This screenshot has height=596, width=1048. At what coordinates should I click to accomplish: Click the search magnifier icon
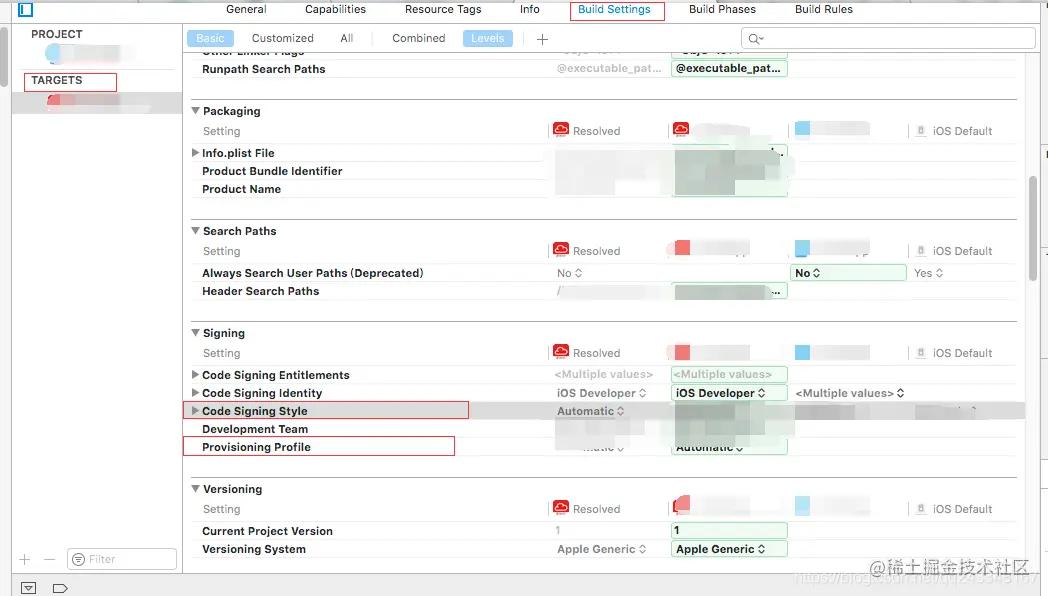coord(755,39)
